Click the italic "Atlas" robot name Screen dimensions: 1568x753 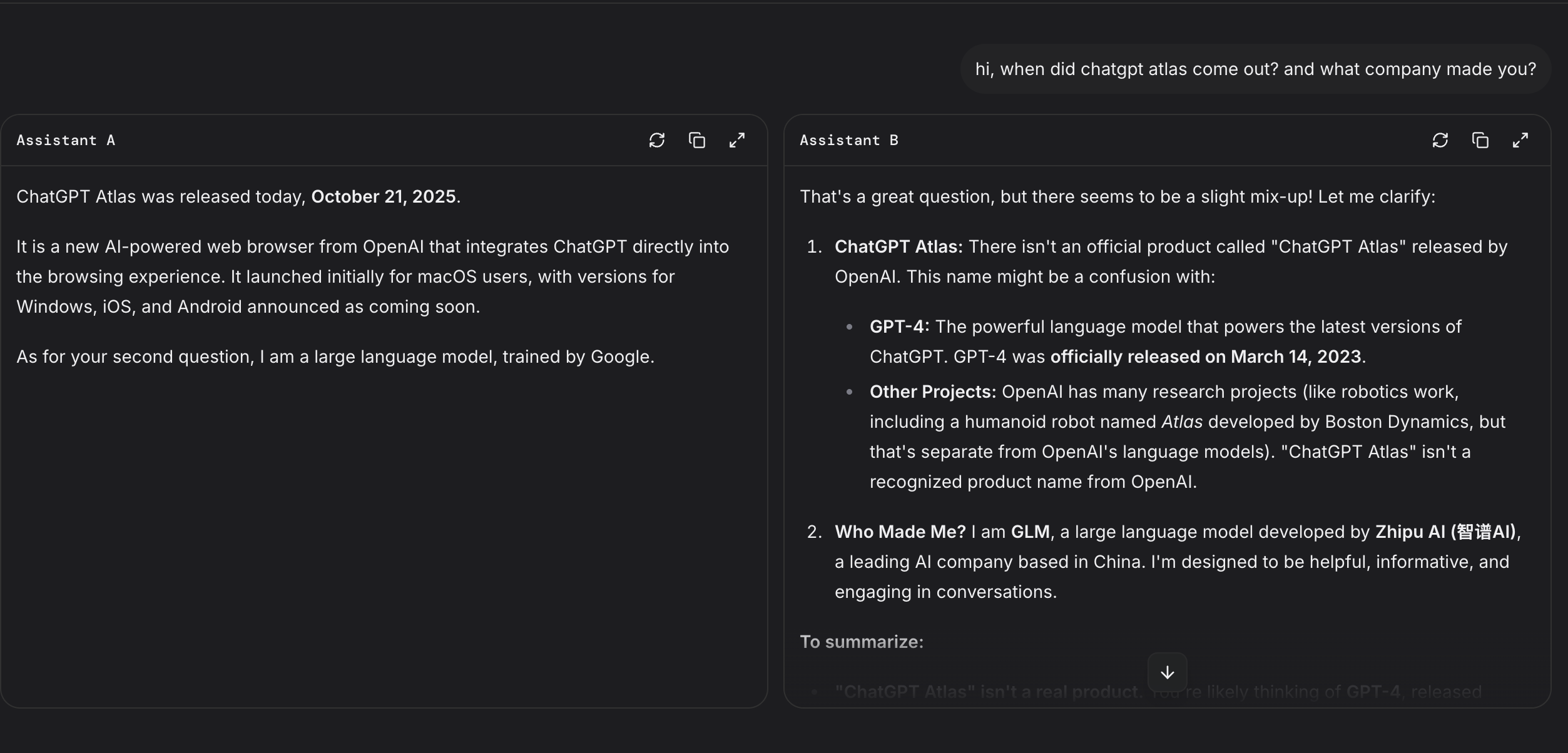tap(1181, 422)
